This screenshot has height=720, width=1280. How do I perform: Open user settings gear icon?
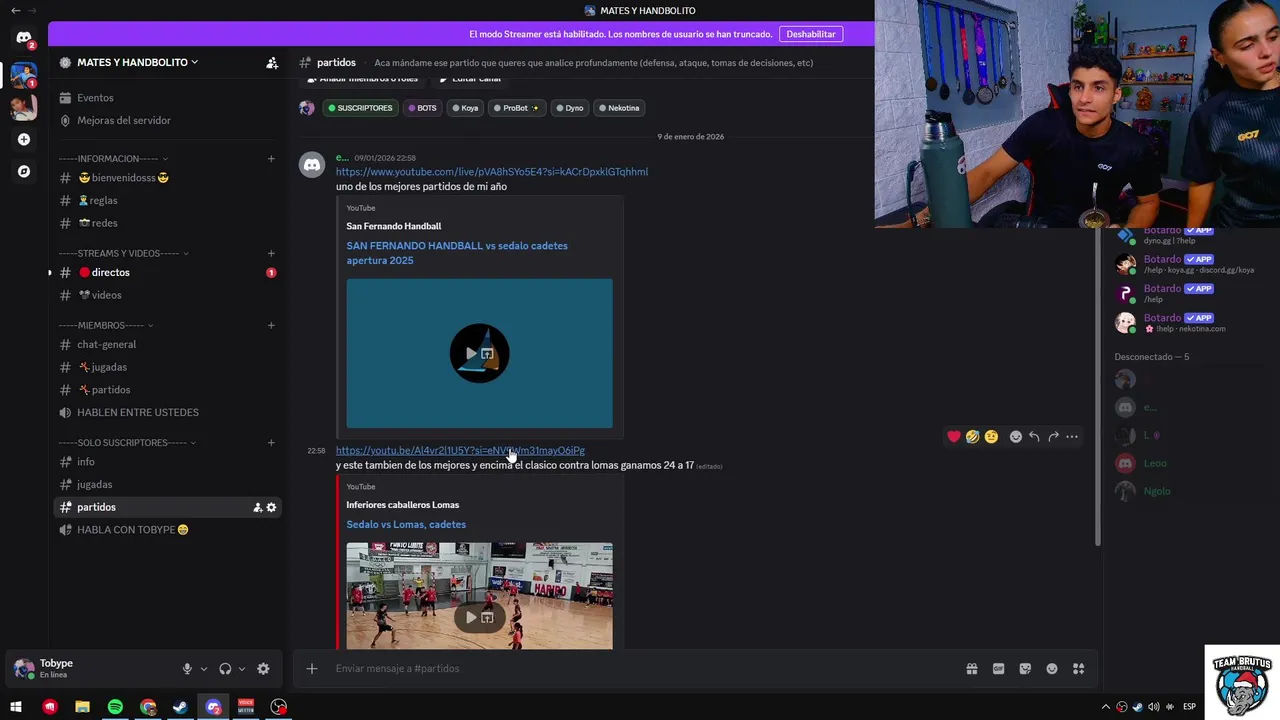pos(263,669)
